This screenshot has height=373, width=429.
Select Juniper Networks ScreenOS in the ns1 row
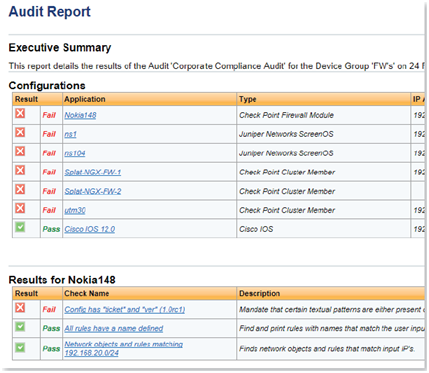[286, 134]
